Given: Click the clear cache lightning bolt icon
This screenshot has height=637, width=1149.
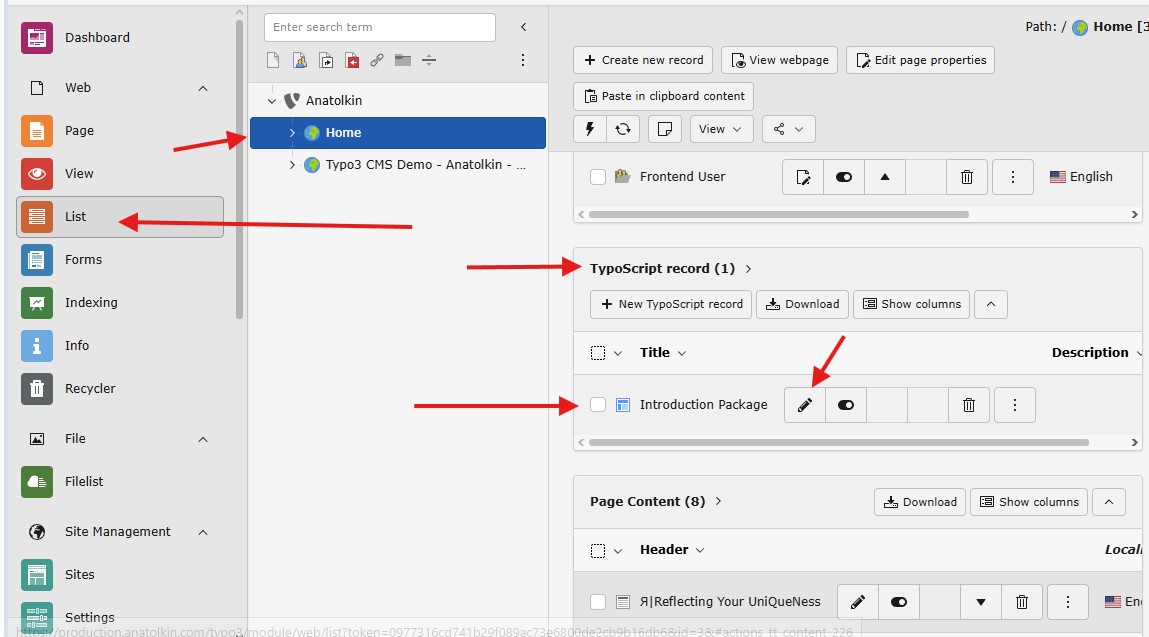Looking at the screenshot, I should click(x=589, y=129).
